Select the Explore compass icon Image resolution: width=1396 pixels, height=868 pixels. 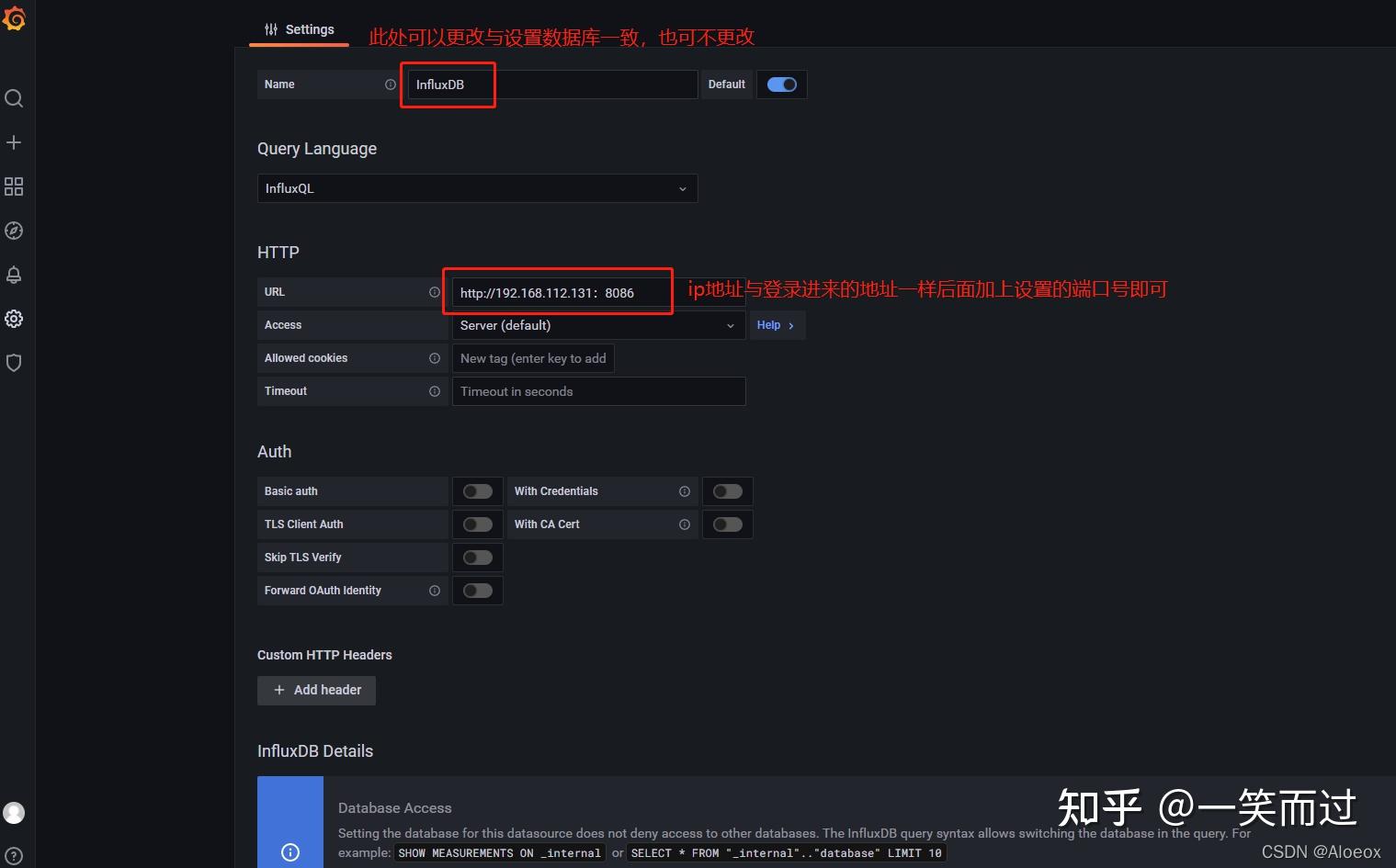pos(14,231)
